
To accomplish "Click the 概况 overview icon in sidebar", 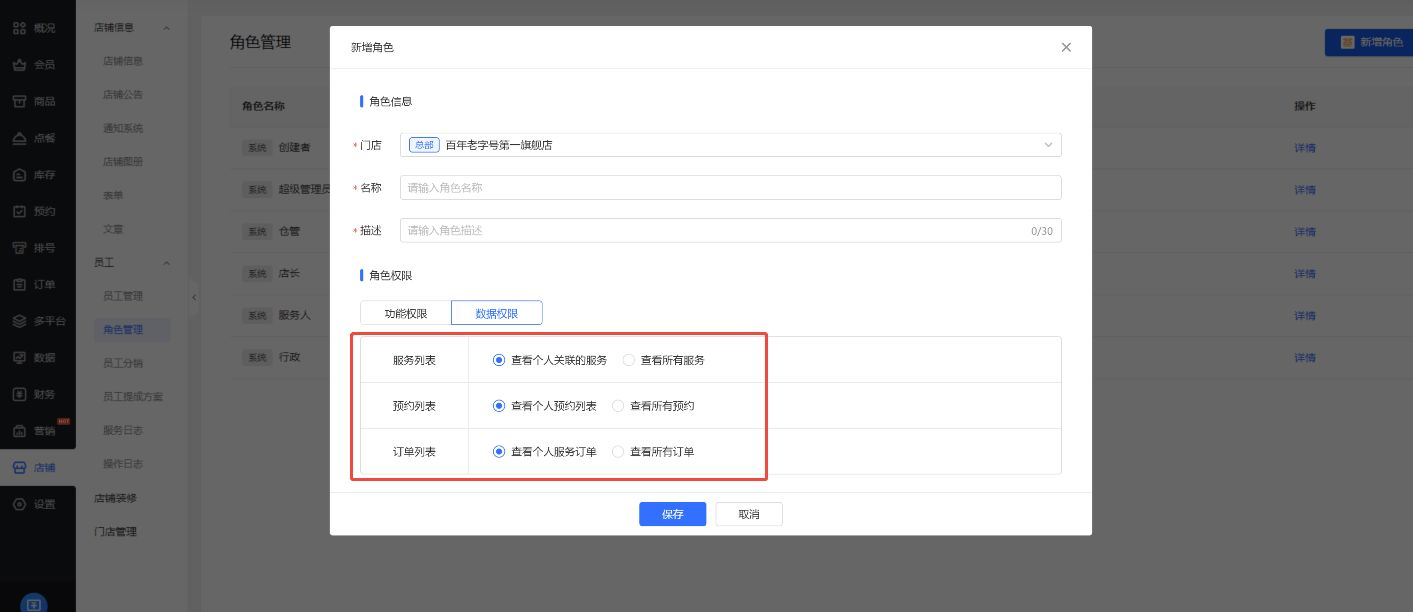I will pos(19,28).
